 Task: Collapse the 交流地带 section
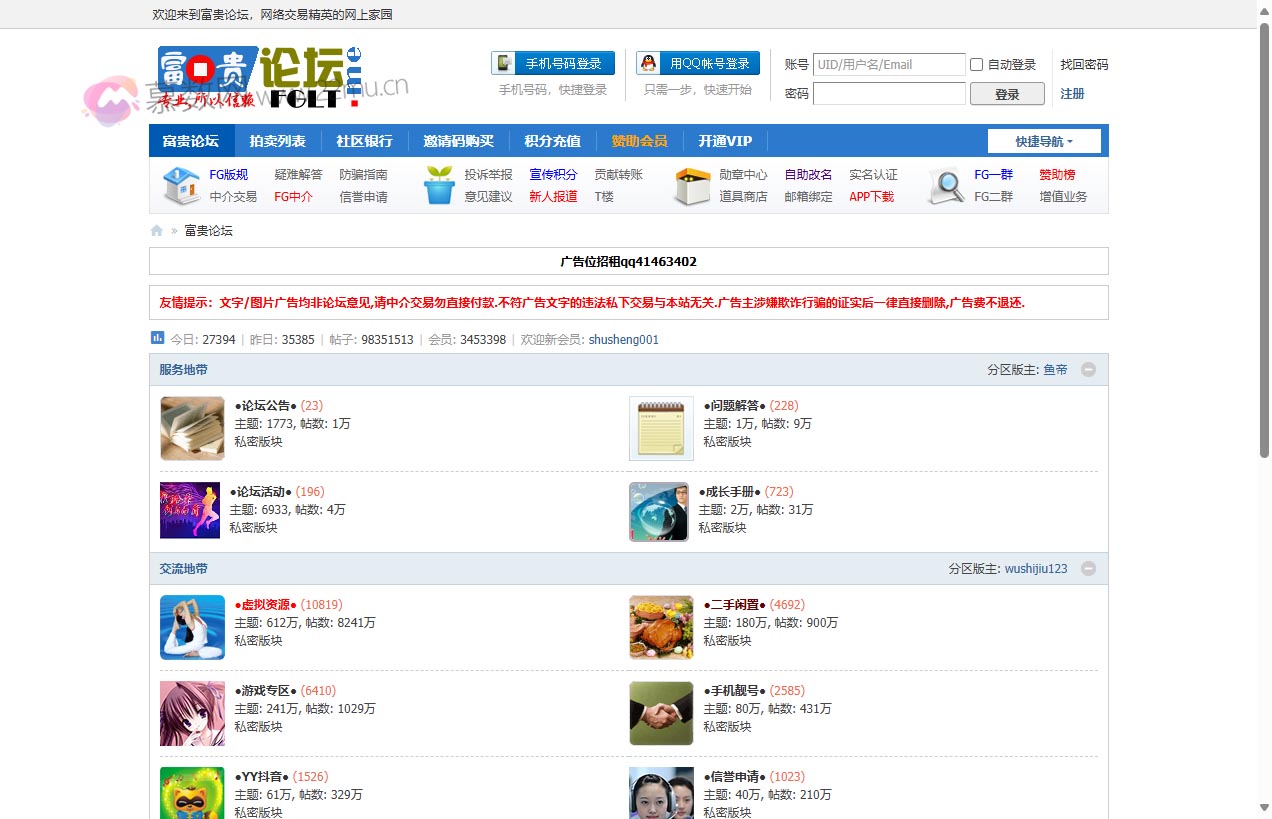pyautogui.click(x=1088, y=569)
